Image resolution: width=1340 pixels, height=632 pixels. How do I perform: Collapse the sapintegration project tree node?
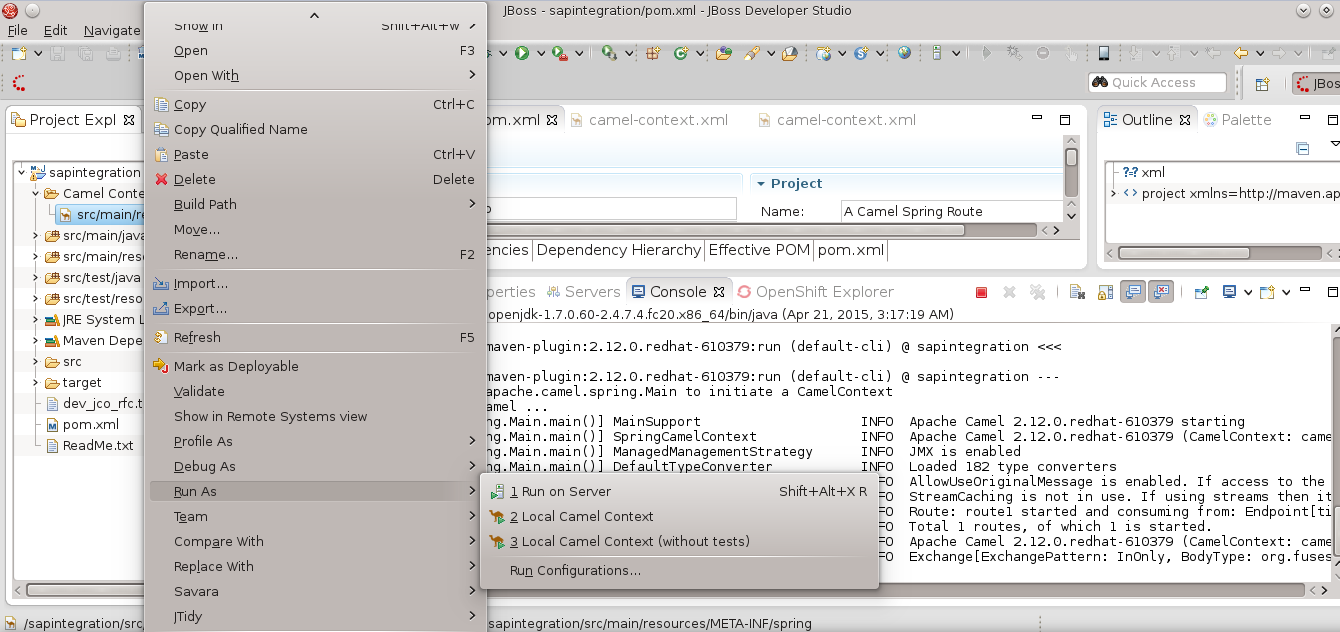click(x=21, y=172)
